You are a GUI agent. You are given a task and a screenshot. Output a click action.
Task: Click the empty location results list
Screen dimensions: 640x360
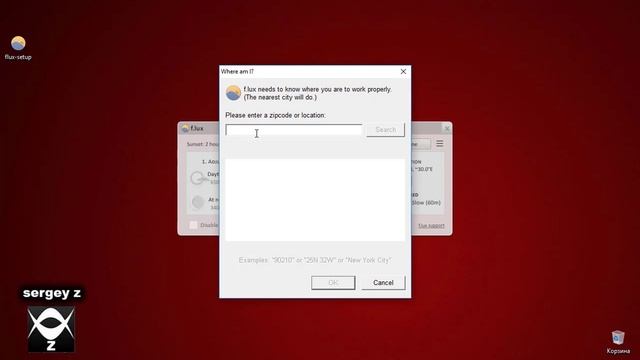315,200
